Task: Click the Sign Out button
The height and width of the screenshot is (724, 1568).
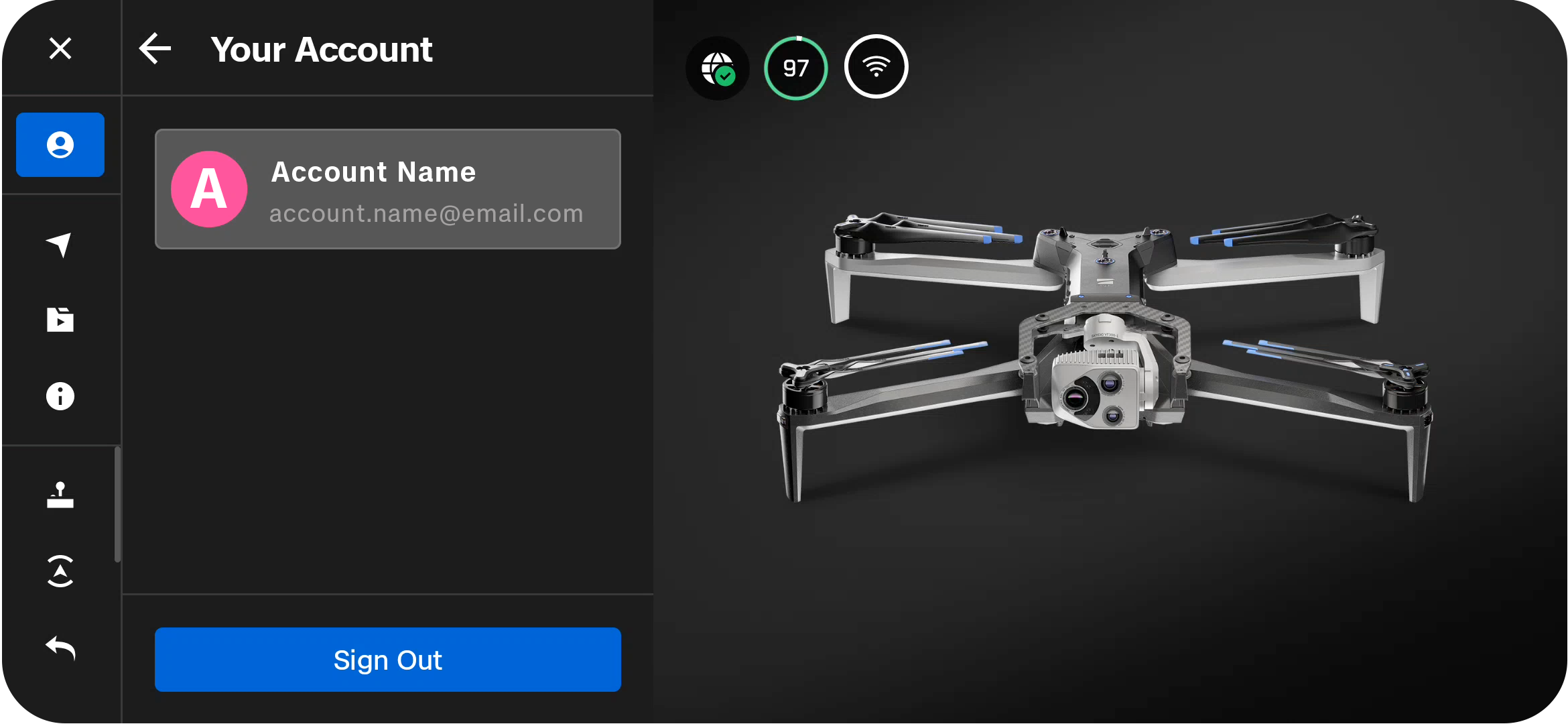Action: click(x=387, y=660)
